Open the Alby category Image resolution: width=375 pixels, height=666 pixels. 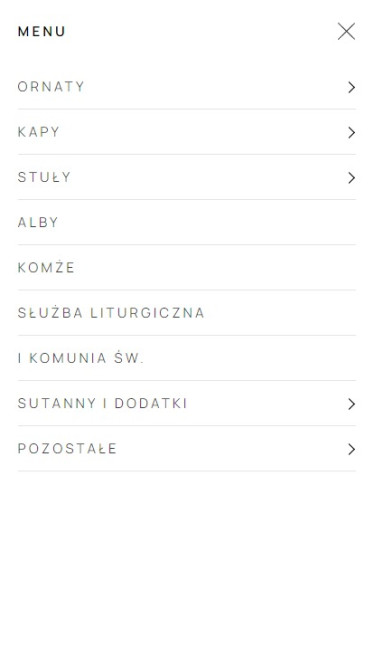pyautogui.click(x=38, y=222)
